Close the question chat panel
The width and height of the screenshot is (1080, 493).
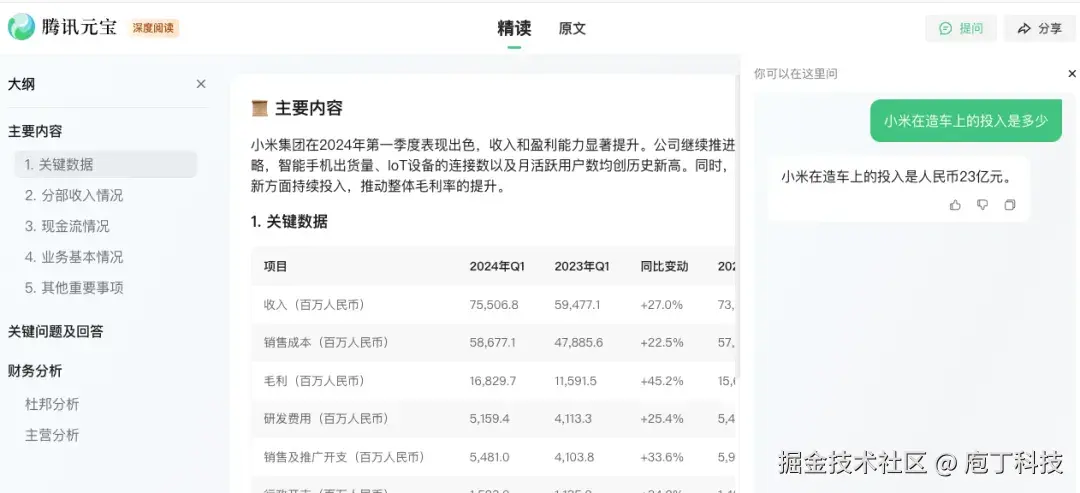click(1072, 74)
